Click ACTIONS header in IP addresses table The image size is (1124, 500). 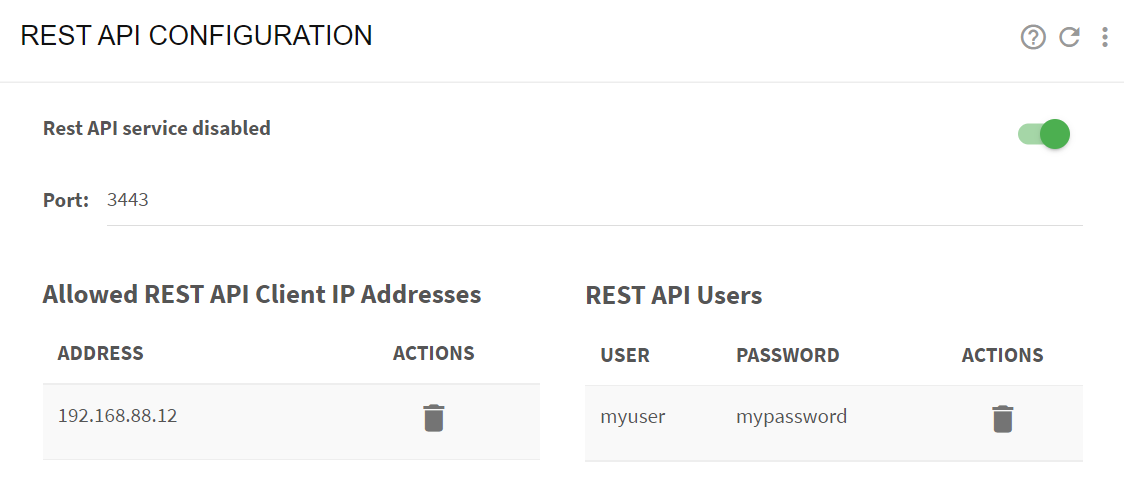point(434,353)
